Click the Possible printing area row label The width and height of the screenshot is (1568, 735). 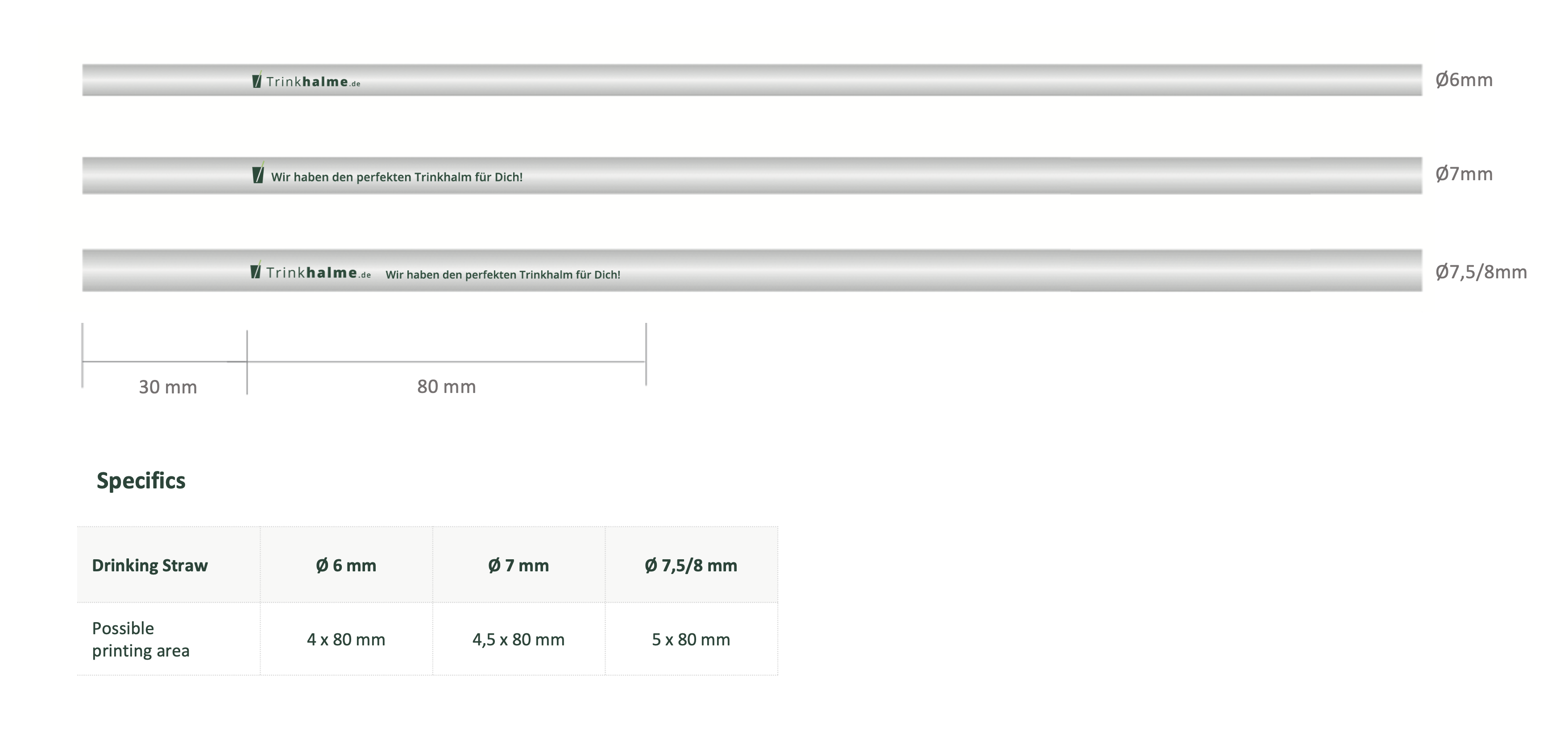141,639
